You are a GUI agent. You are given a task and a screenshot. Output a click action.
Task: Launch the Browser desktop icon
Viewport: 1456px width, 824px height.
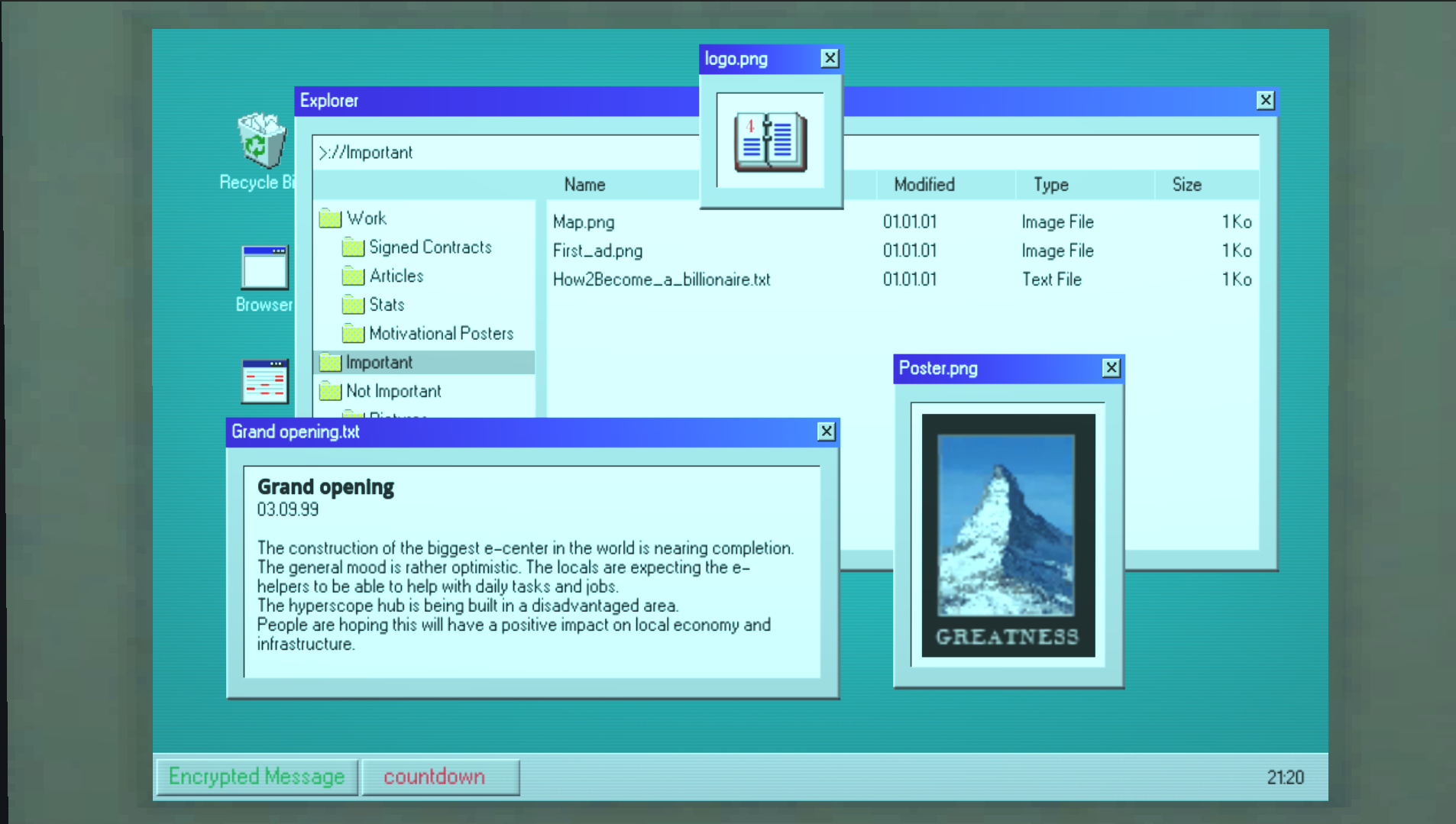point(264,267)
